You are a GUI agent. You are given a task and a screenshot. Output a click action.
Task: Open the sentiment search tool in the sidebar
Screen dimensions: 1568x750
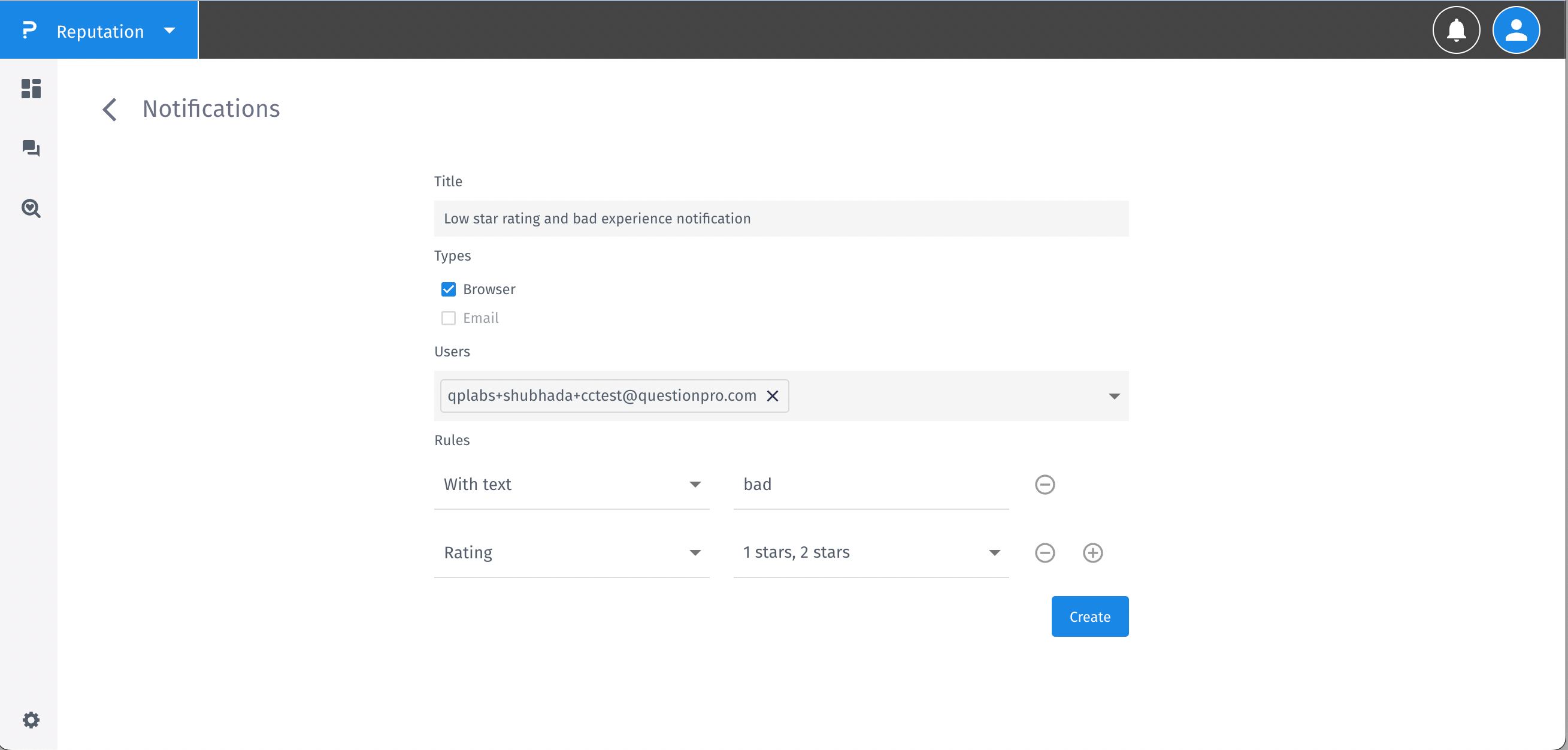coord(31,209)
